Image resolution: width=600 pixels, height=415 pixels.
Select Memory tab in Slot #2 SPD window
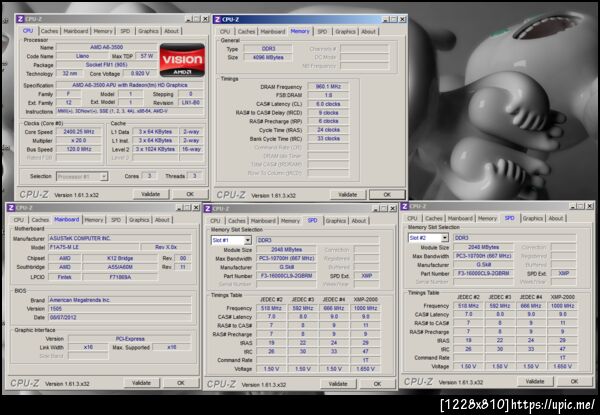point(487,218)
